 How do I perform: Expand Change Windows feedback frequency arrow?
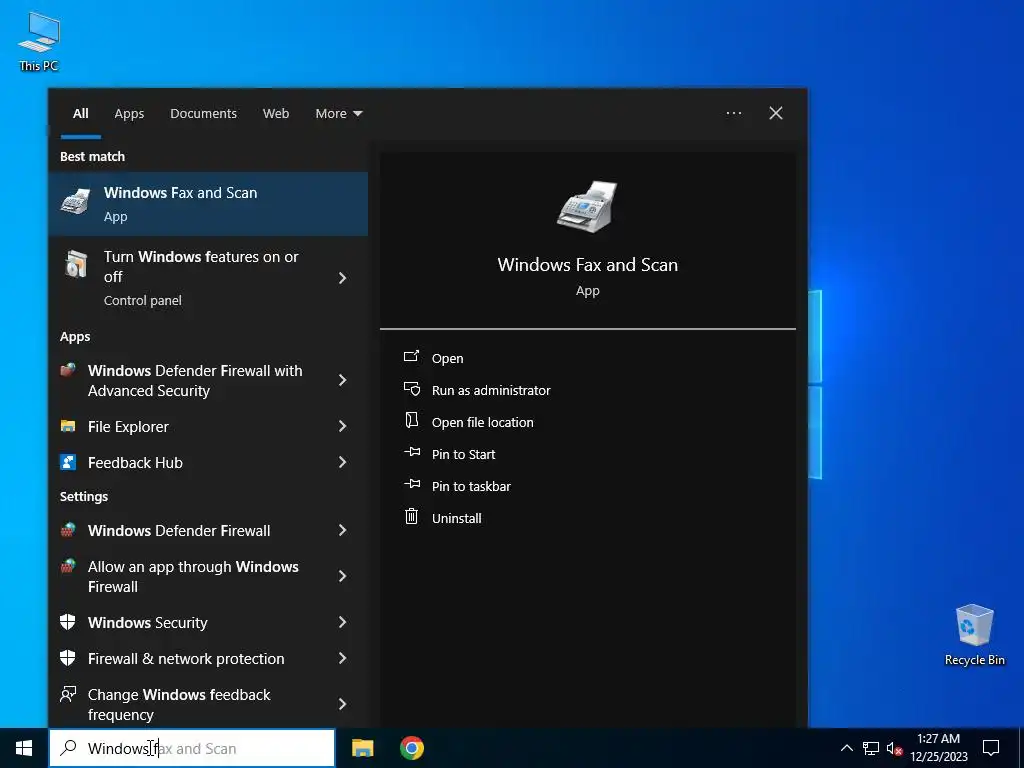coord(342,704)
